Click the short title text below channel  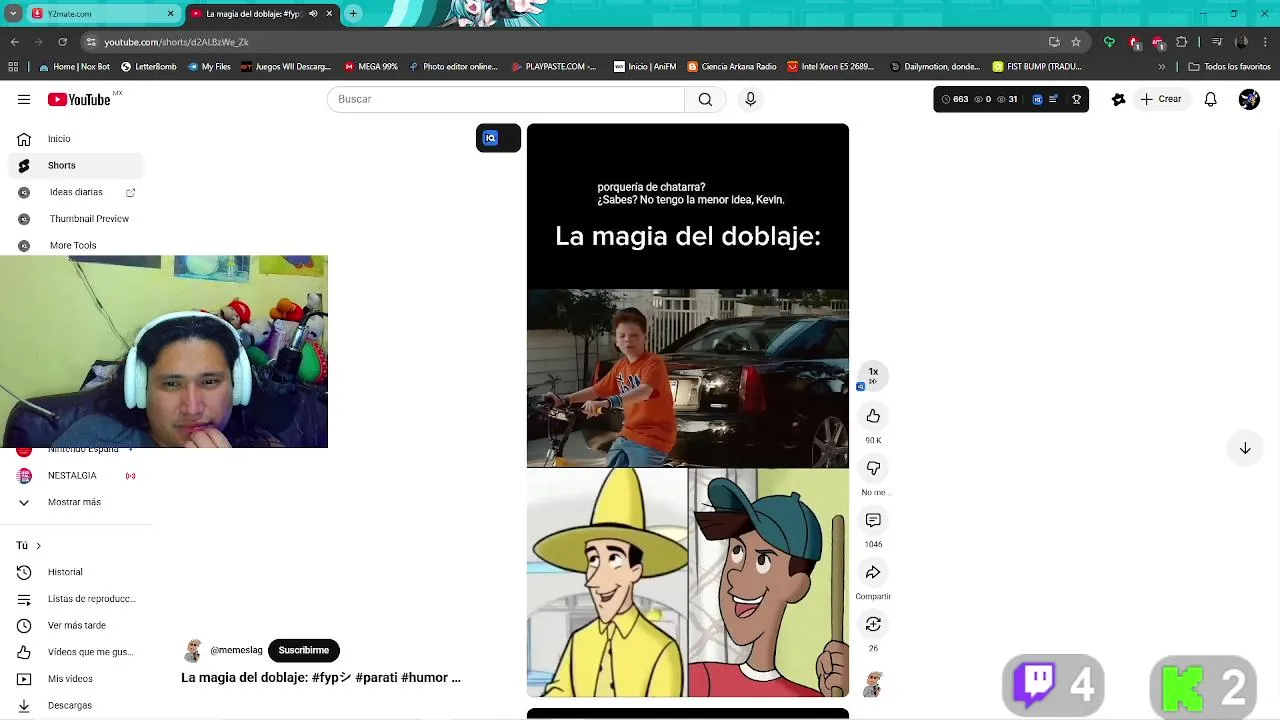[321, 678]
